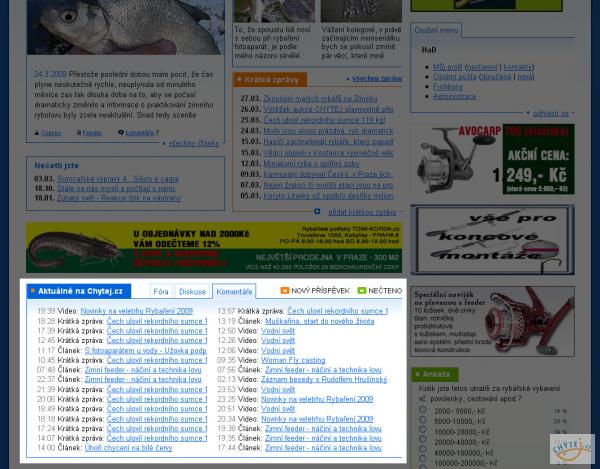Click the Chytej.cz logo badge
Viewport: 600px width, 469px height.
tap(572, 449)
